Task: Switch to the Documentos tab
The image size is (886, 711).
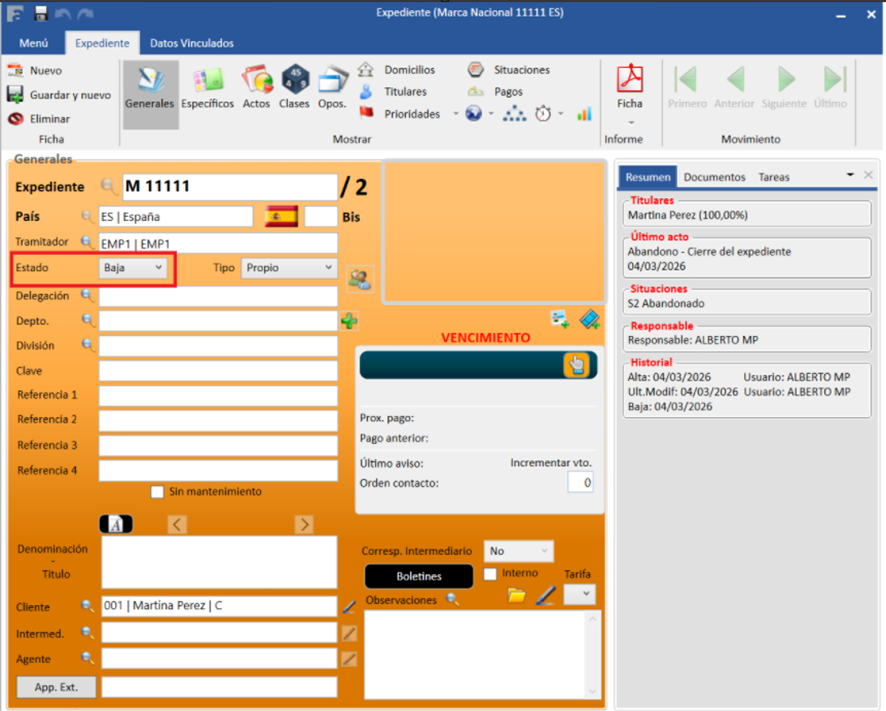Action: coord(714,177)
